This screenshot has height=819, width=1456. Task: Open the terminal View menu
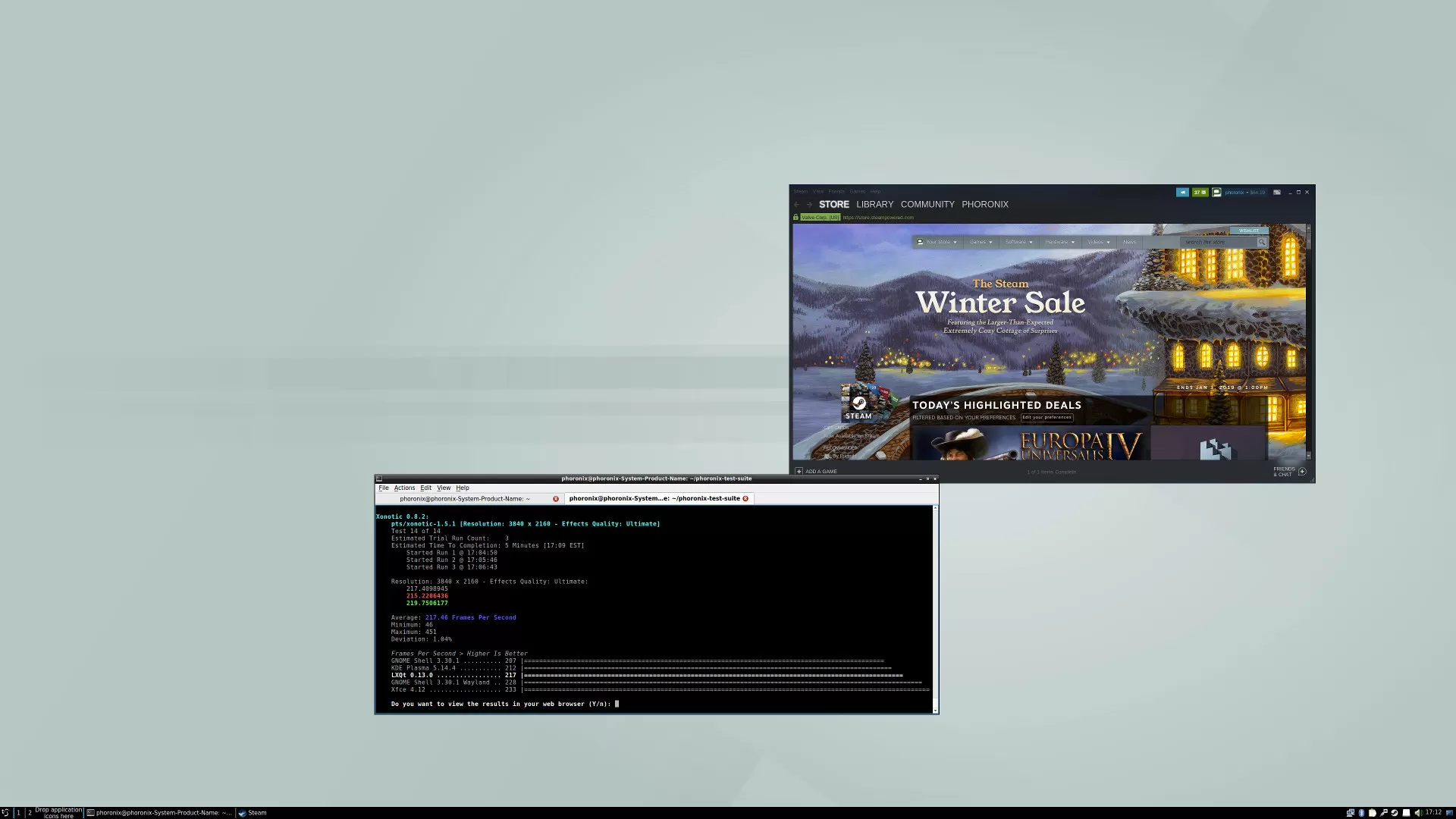point(444,488)
